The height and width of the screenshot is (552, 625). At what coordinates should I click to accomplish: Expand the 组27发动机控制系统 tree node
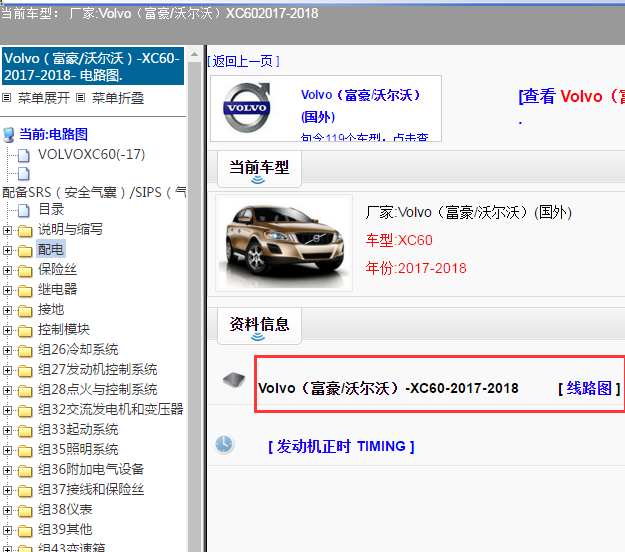point(7,370)
